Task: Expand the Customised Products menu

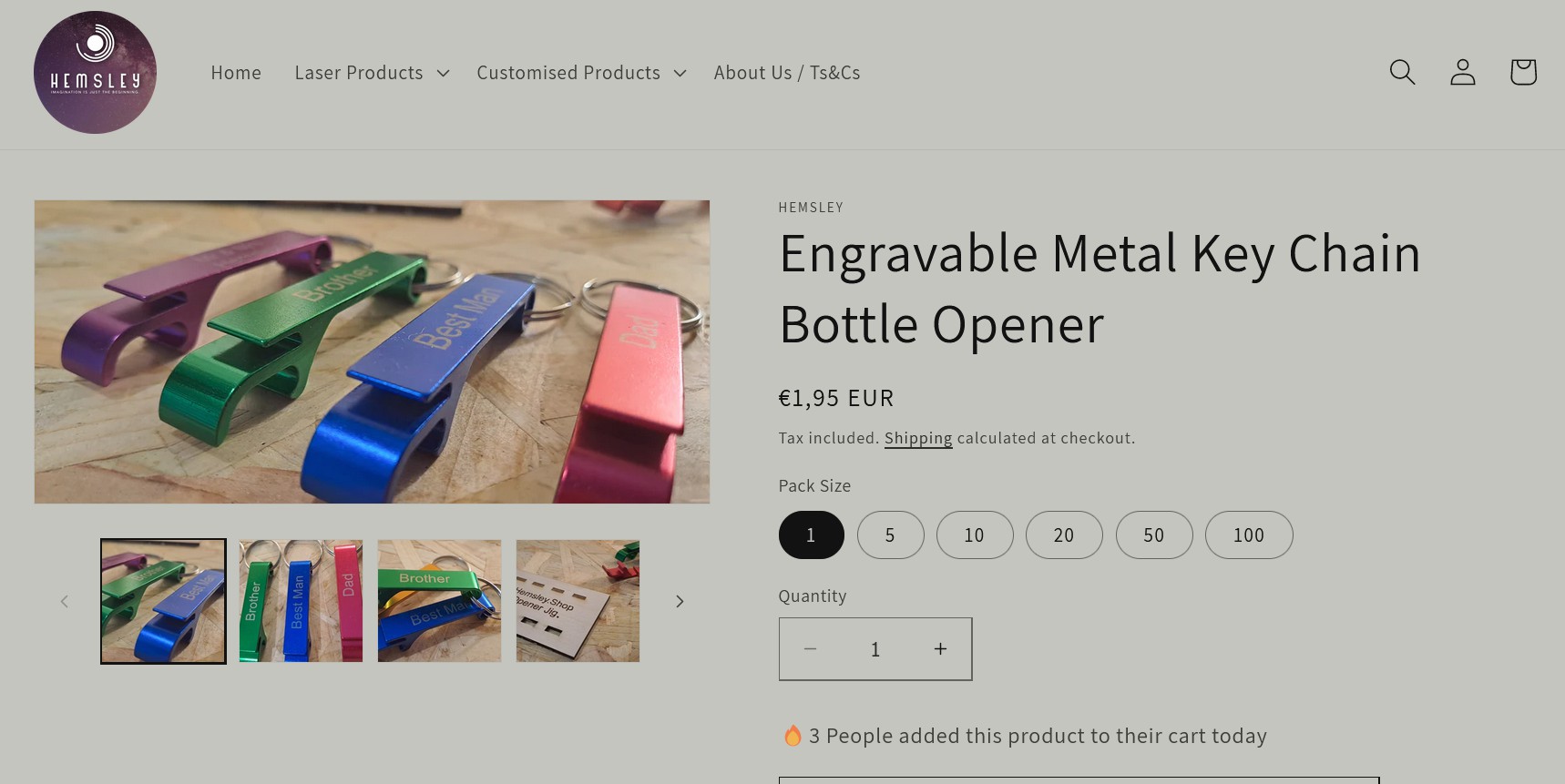Action: (x=581, y=72)
